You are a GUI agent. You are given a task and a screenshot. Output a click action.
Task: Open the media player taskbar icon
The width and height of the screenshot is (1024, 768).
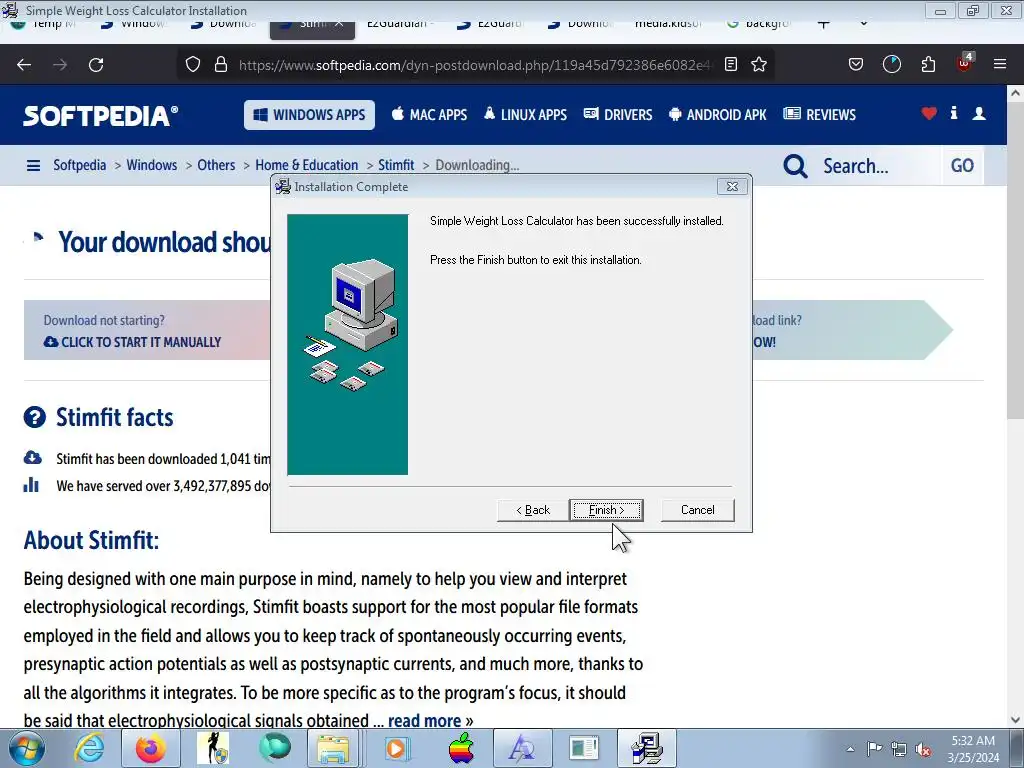tap(396, 748)
